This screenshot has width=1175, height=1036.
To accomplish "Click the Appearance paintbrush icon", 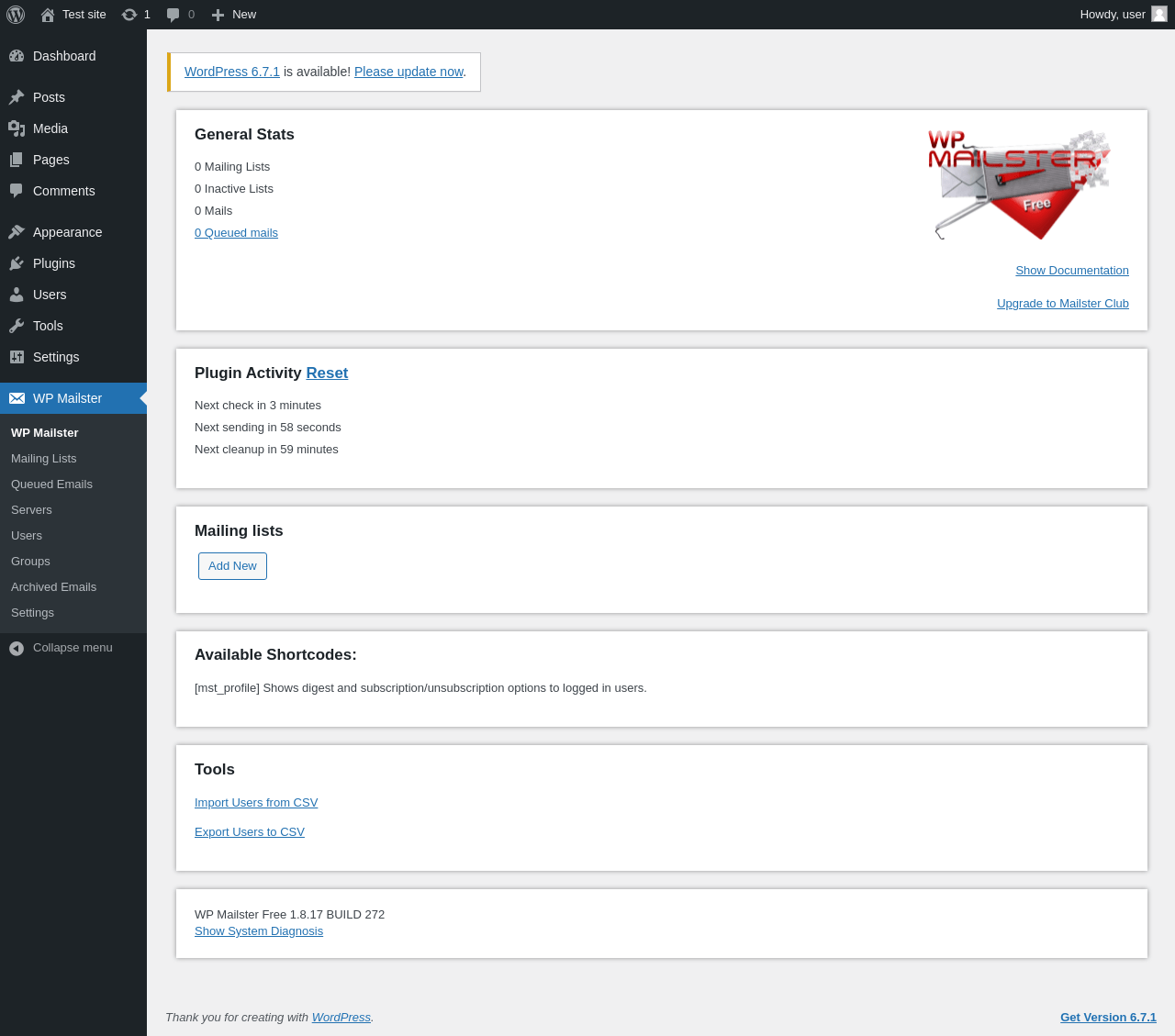I will (17, 232).
